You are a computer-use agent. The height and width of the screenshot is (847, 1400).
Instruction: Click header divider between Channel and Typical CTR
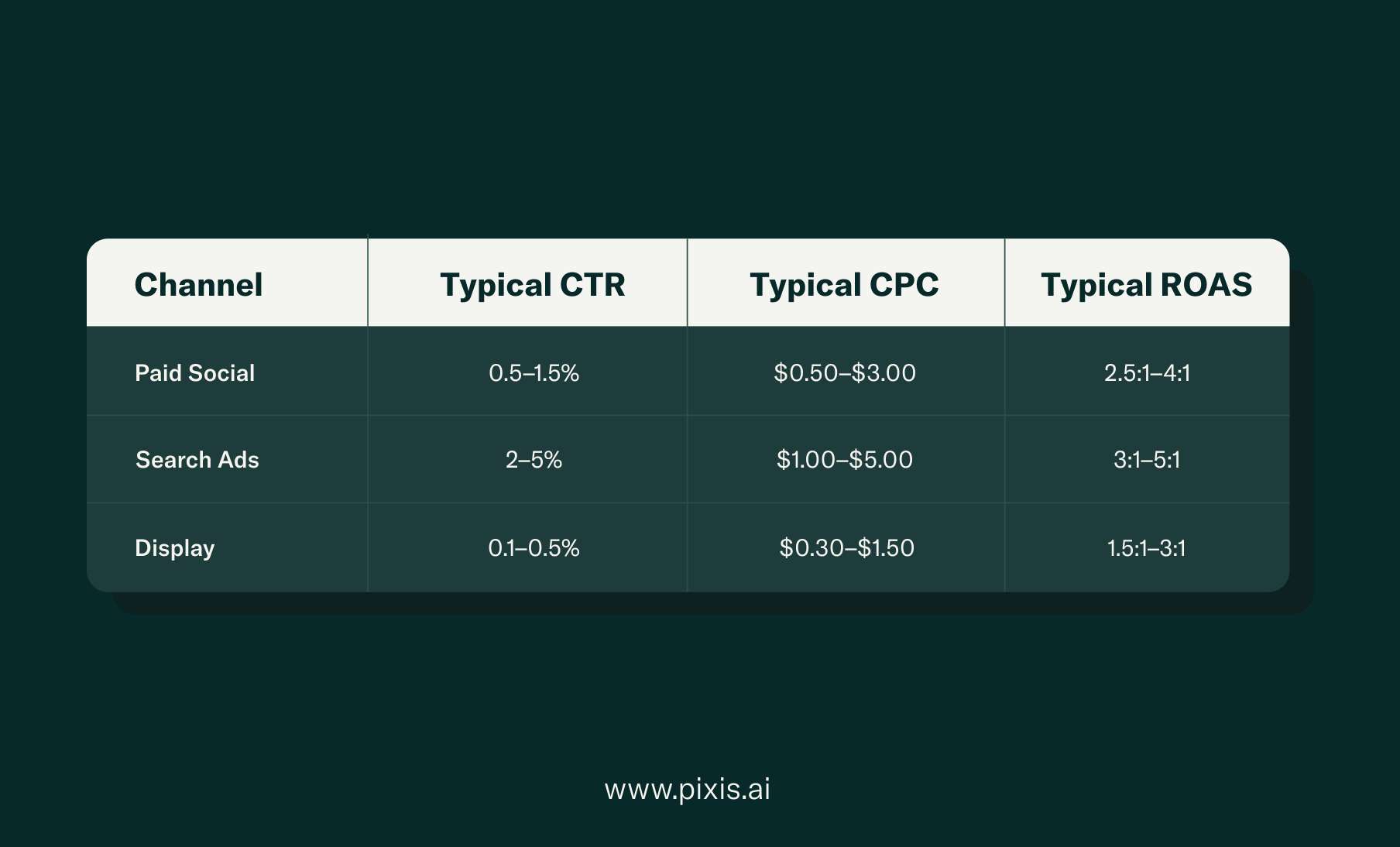click(x=368, y=283)
